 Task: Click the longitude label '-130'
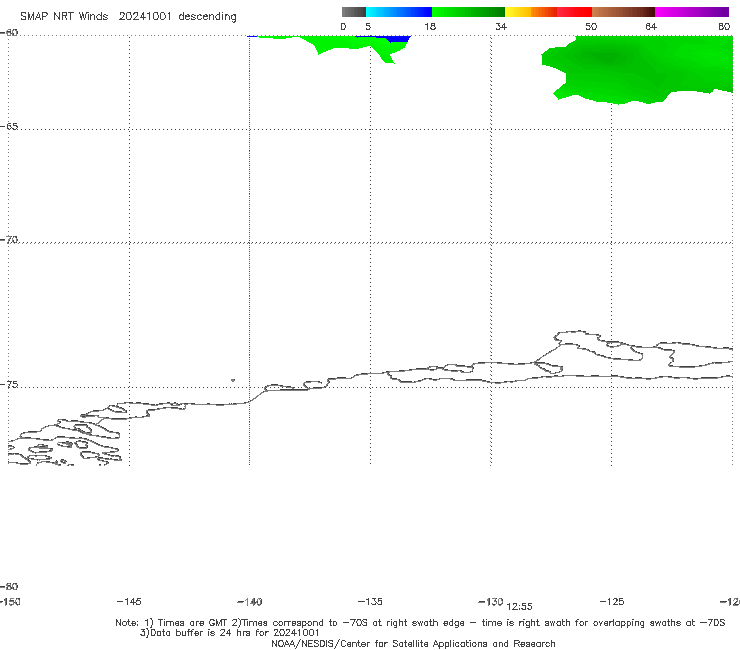coord(491,601)
